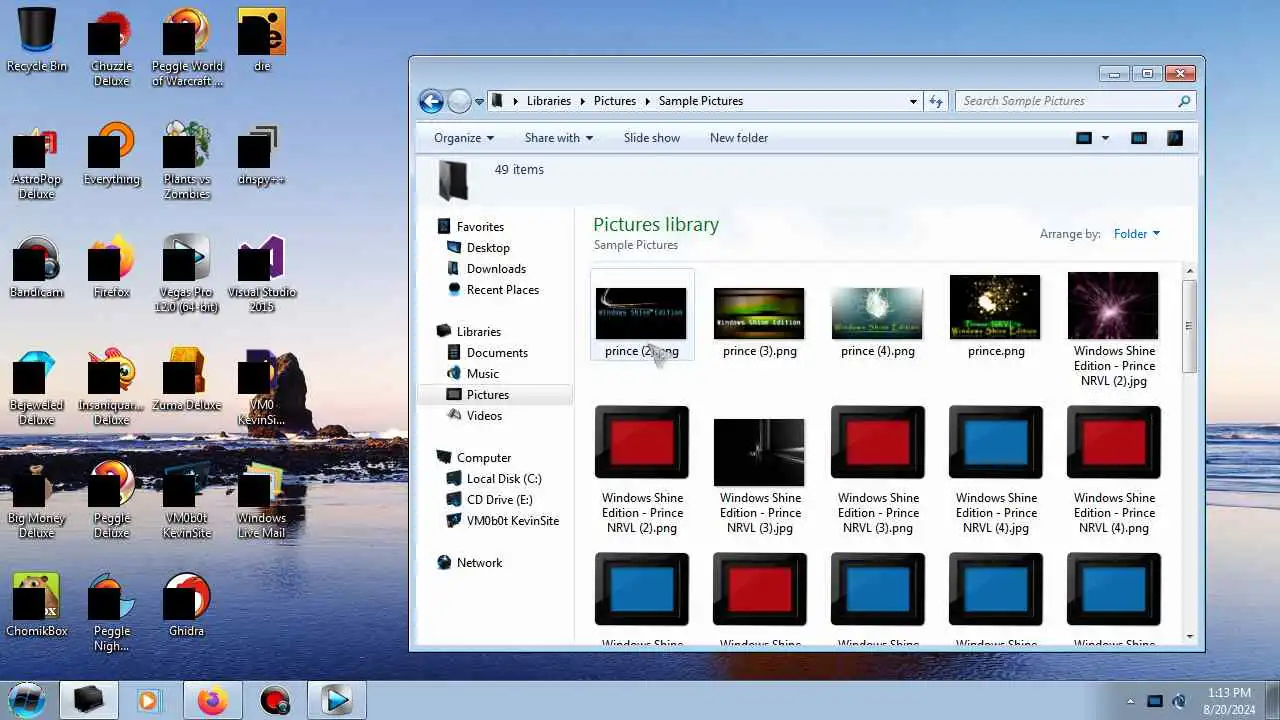Image resolution: width=1280 pixels, height=720 pixels.
Task: Select the Big Money Deluxe desktop icon
Action: pyautogui.click(x=37, y=500)
